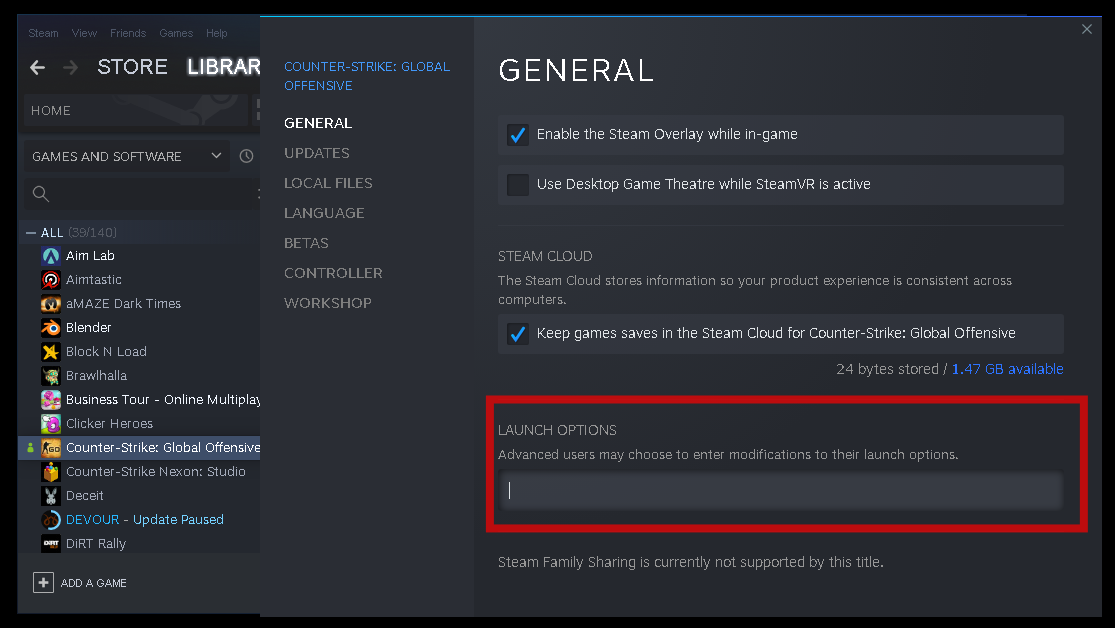Click the library search magnifier icon
The image size is (1115, 628).
(x=41, y=194)
